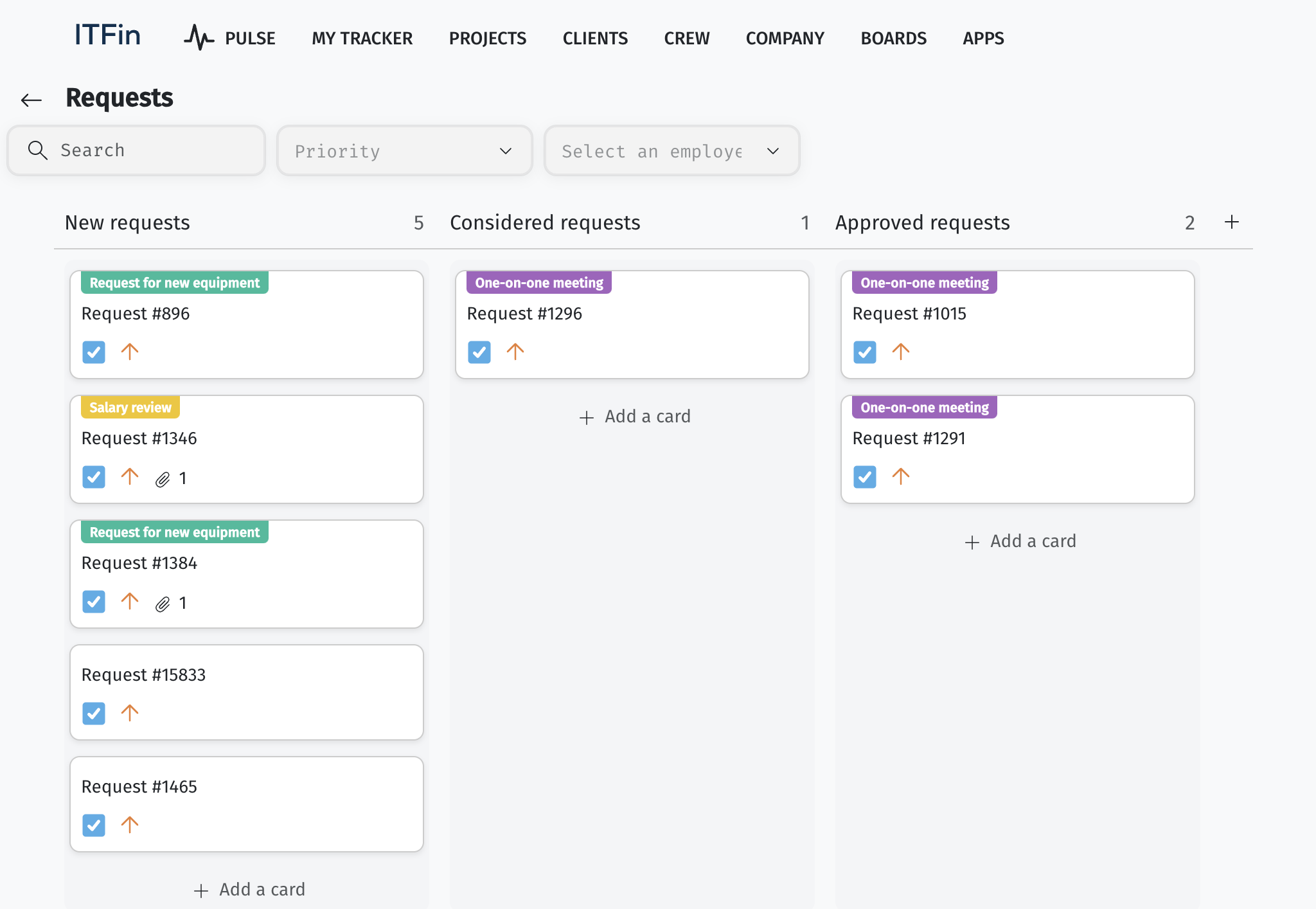Screen dimensions: 1316x909
Task: Toggle checkbox on Request #15833
Action: [x=94, y=714]
